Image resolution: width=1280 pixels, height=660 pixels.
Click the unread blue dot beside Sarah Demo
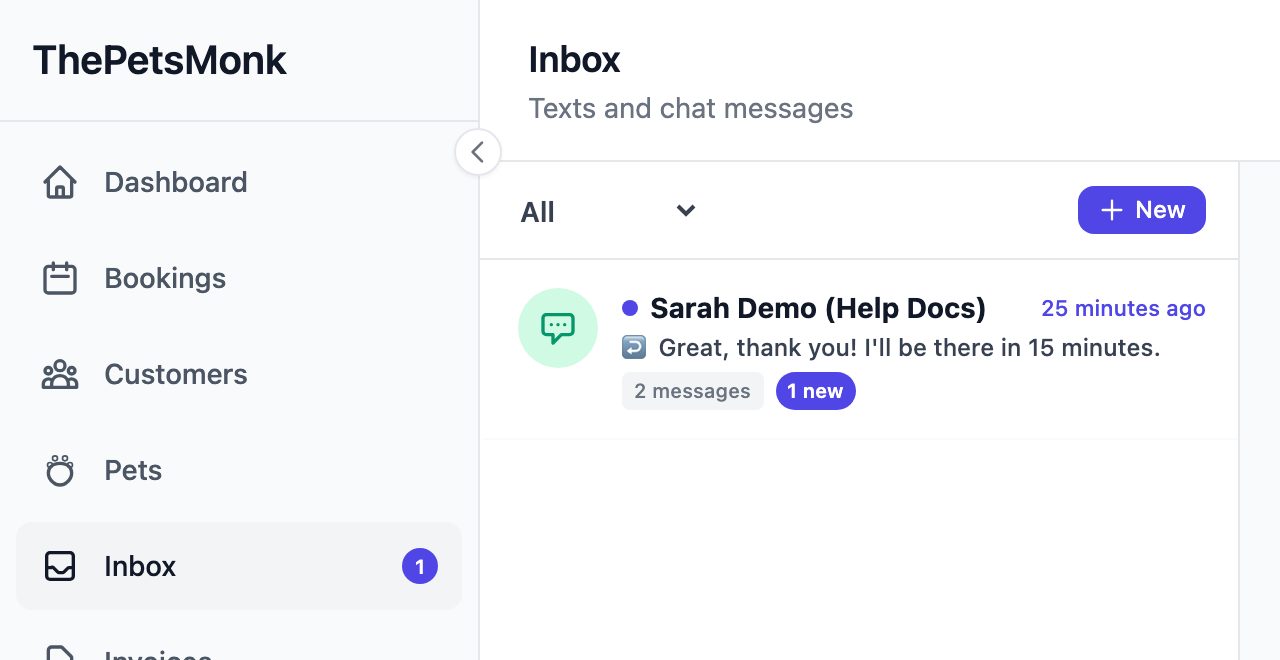(630, 308)
